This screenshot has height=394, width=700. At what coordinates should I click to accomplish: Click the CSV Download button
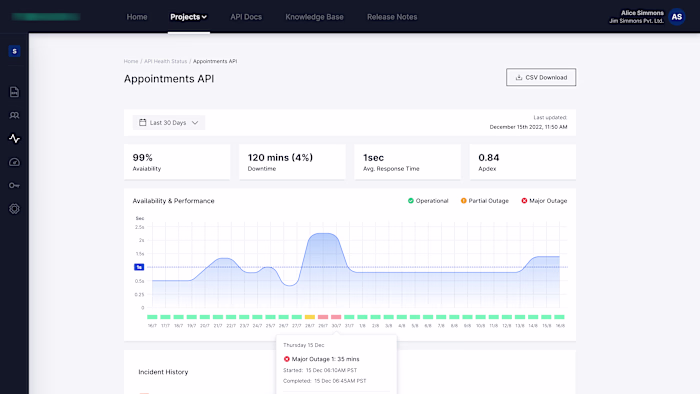[541, 77]
